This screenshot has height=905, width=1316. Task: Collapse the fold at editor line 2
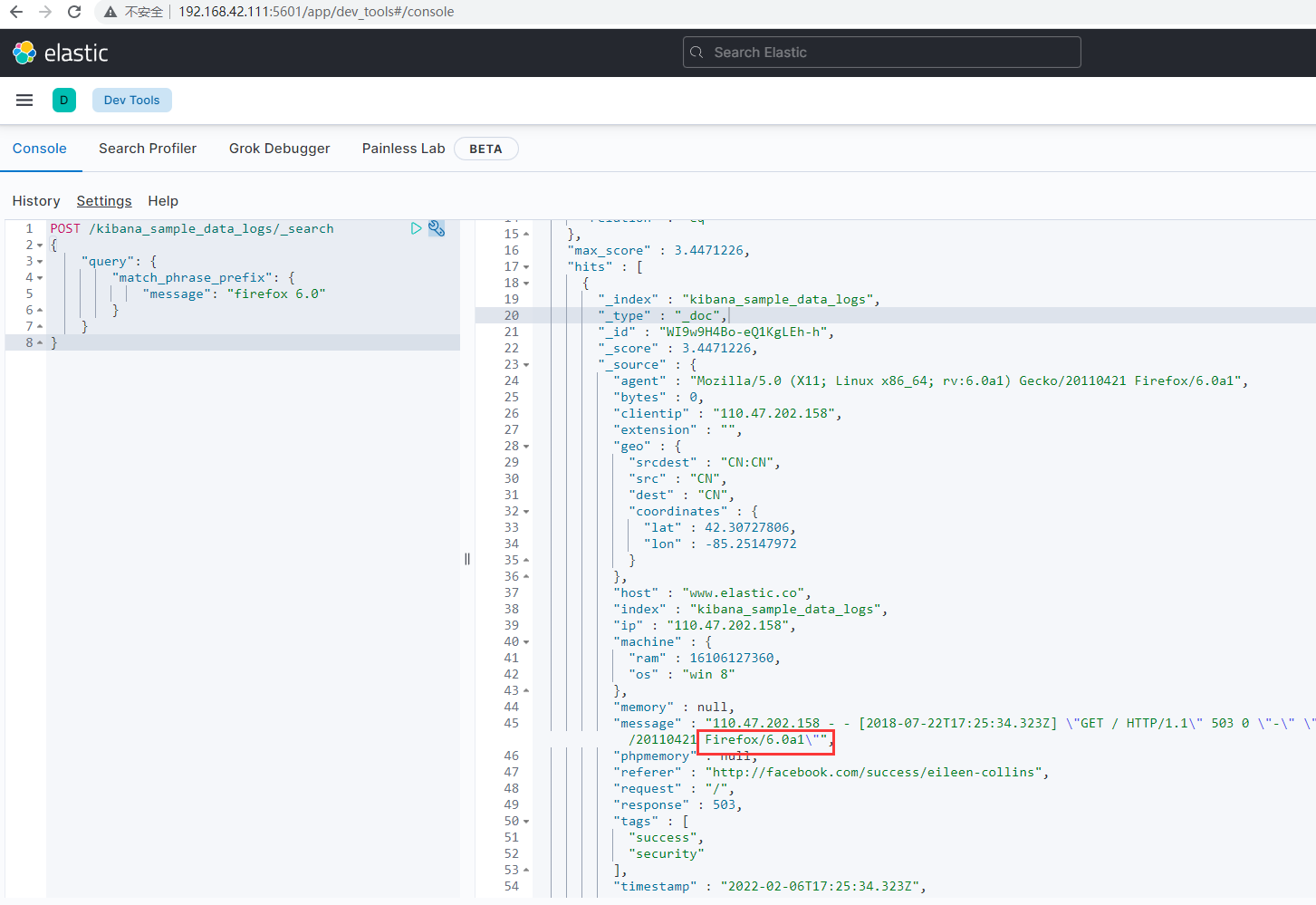pyautogui.click(x=40, y=246)
